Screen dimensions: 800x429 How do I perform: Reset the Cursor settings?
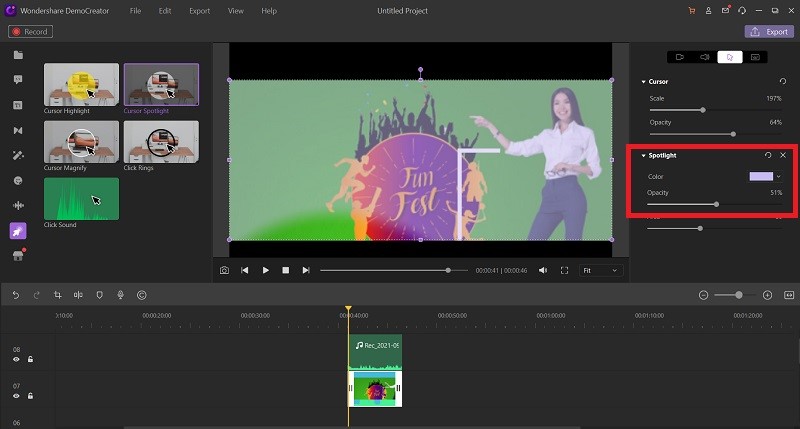[783, 82]
